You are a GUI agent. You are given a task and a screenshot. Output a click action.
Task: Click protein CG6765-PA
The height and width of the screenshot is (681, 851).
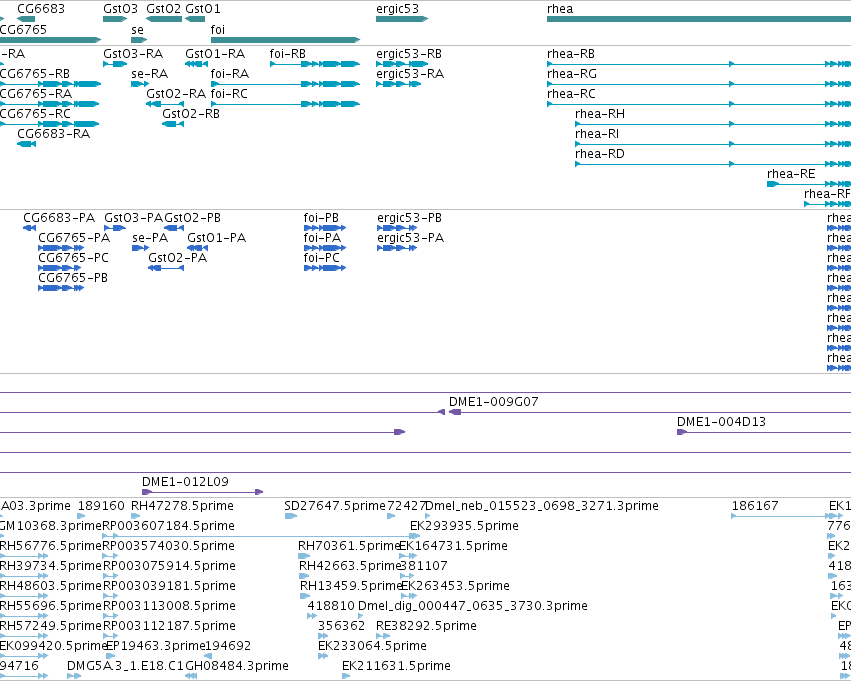pos(61,248)
